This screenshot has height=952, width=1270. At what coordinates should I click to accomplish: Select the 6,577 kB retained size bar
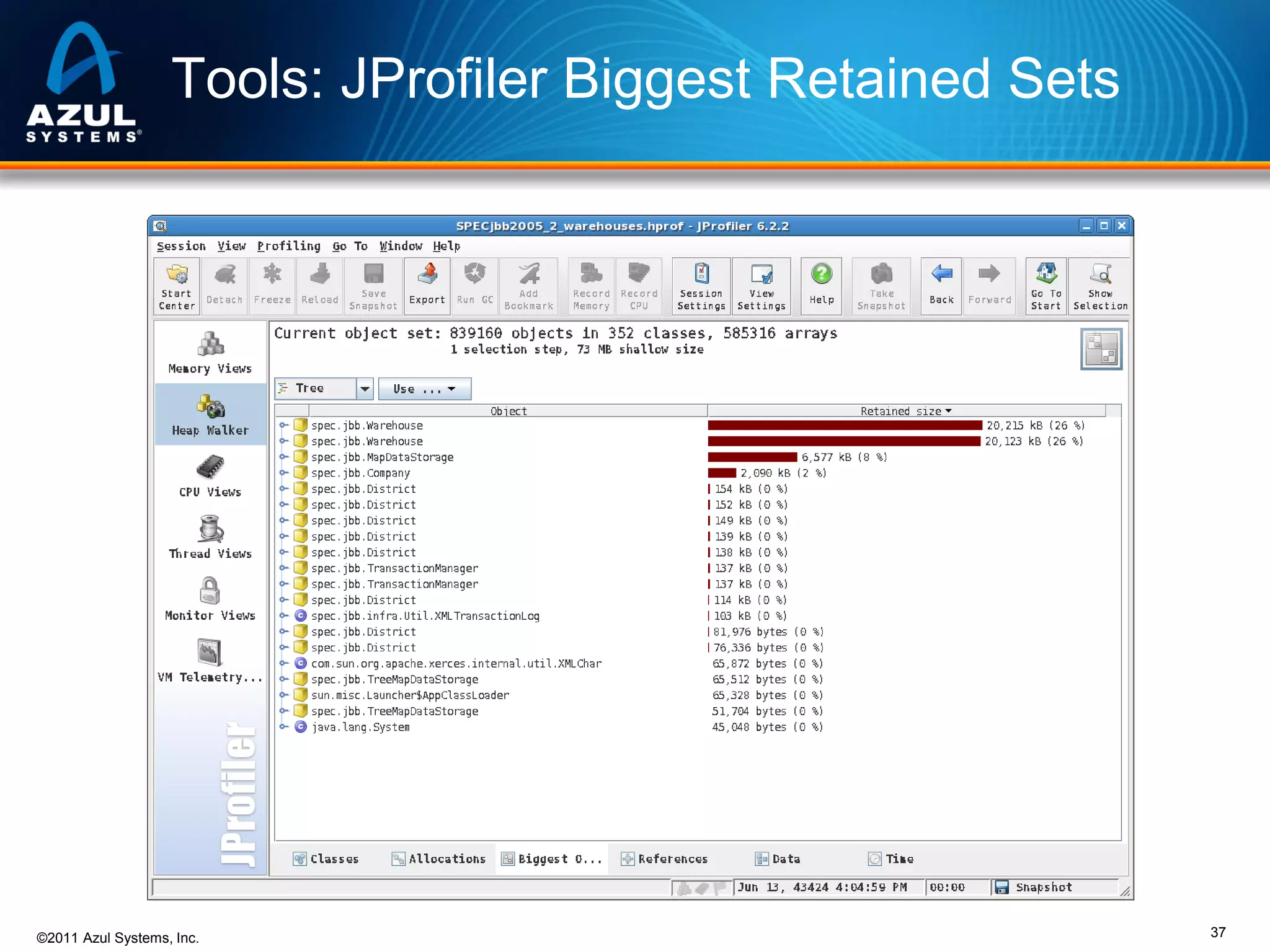click(752, 457)
